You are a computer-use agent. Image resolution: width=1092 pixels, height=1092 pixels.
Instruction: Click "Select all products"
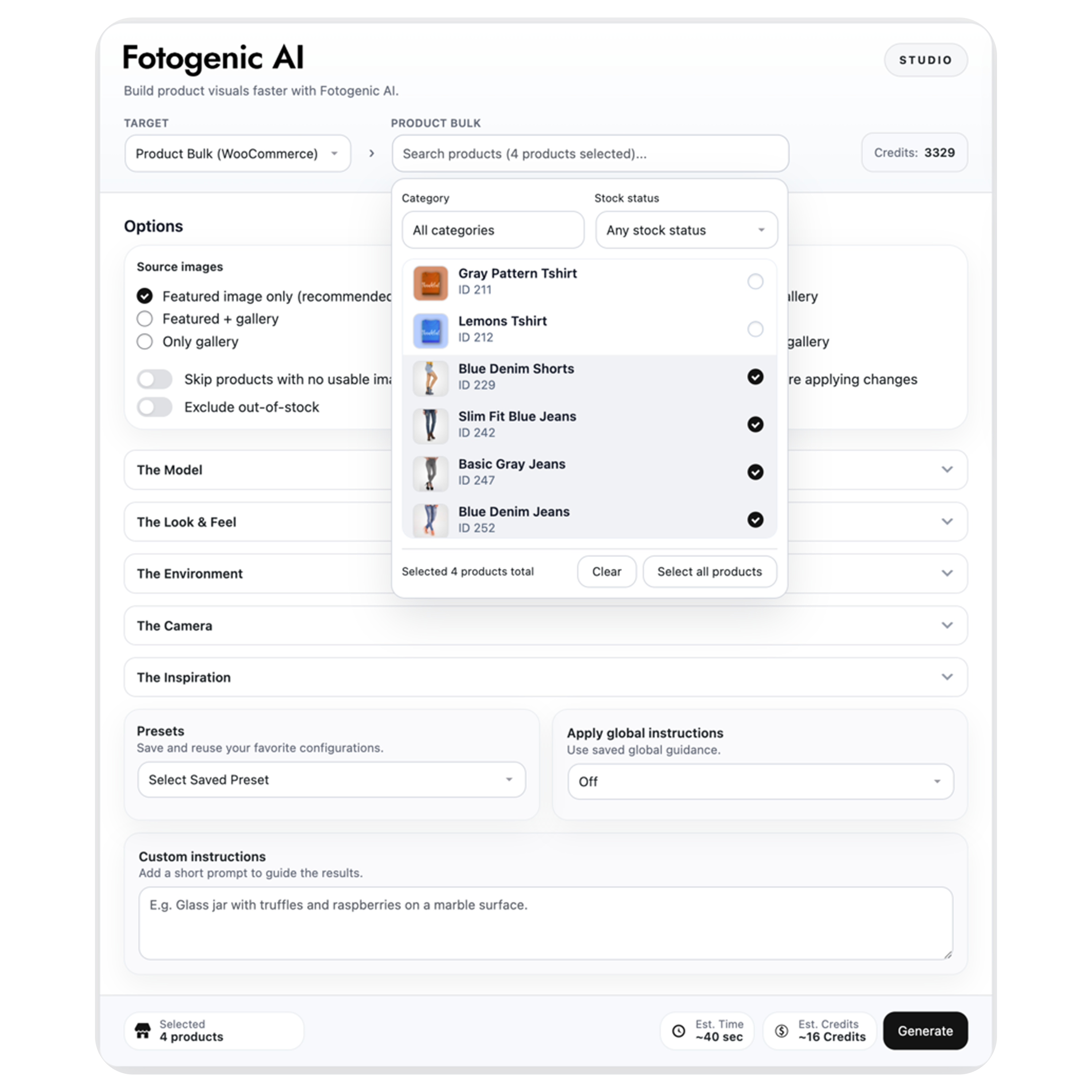click(x=709, y=571)
